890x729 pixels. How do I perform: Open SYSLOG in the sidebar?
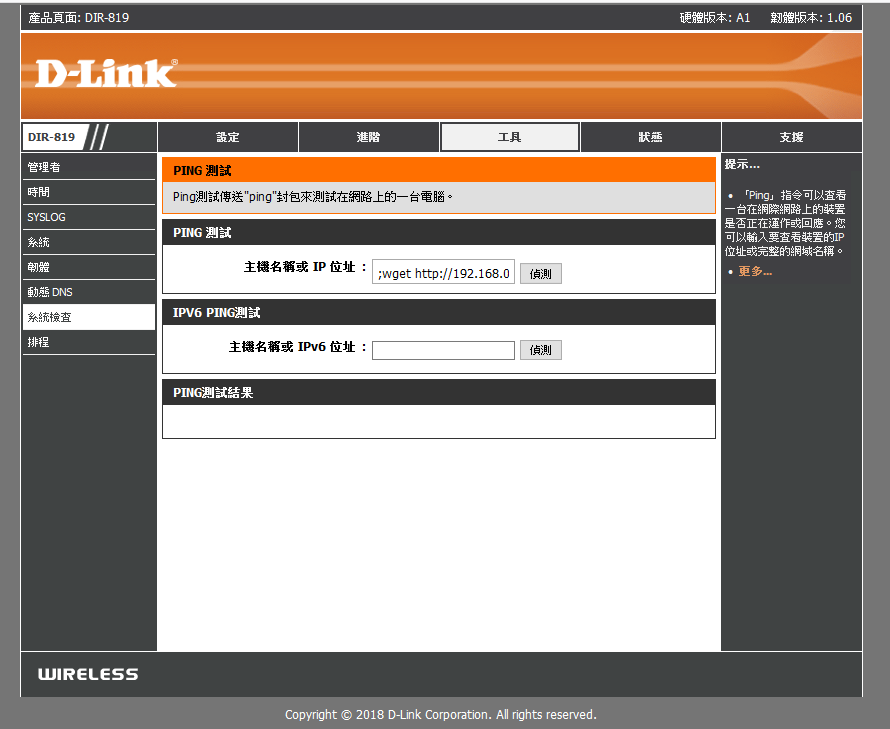click(89, 217)
